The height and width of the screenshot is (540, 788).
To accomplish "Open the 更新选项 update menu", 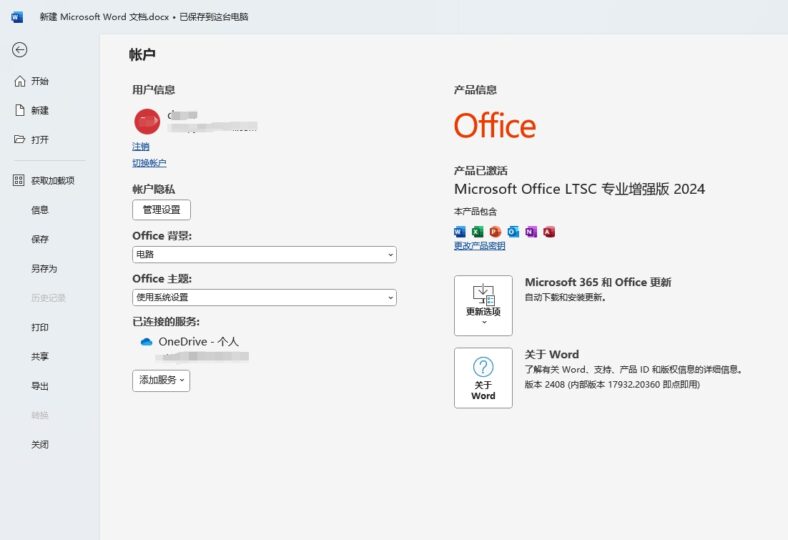I will click(483, 305).
